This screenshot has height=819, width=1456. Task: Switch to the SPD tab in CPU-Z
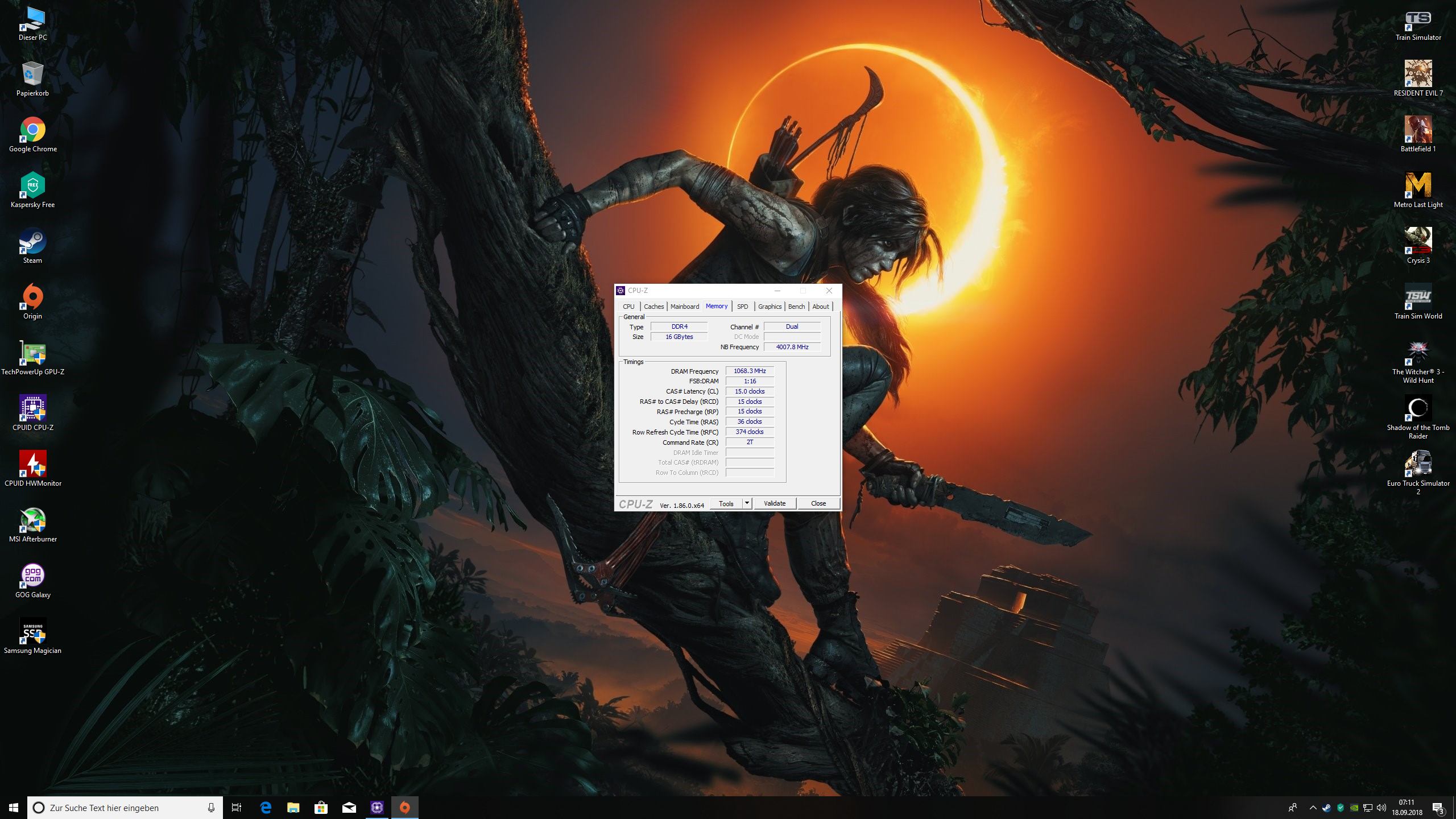[742, 307]
